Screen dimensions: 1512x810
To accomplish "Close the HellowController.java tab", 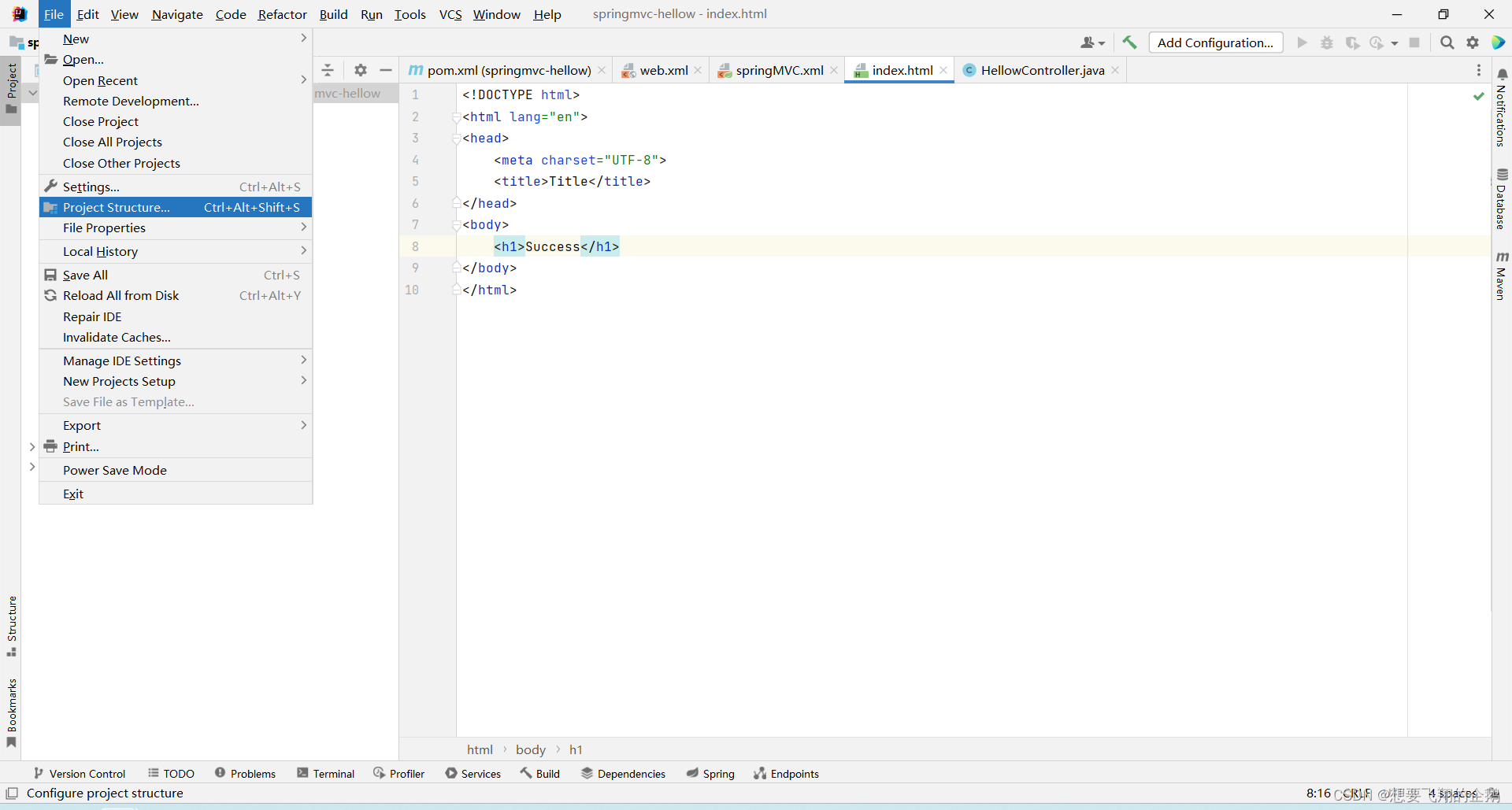I will click(1115, 70).
